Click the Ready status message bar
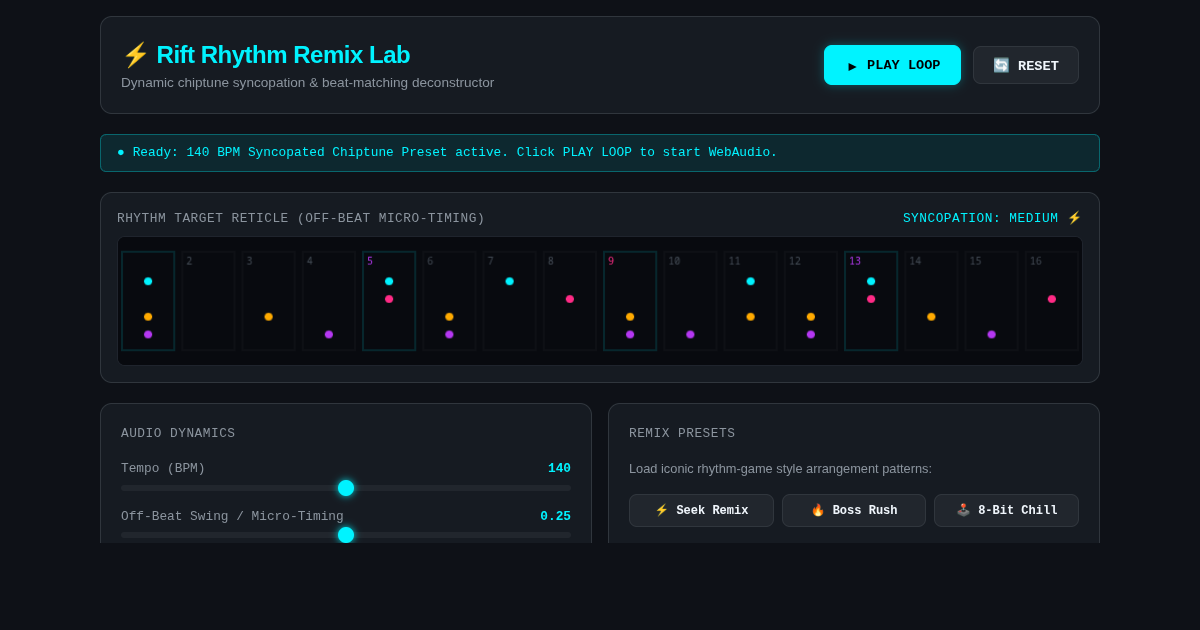Image resolution: width=1200 pixels, height=630 pixels. (600, 153)
